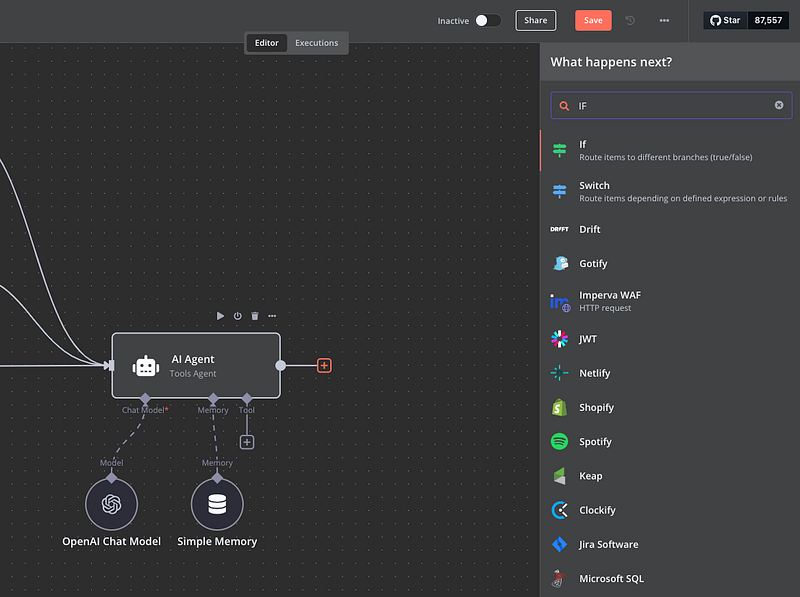Open AI Agent node's more options menu
Viewport: 800px width, 597px height.
(x=272, y=316)
